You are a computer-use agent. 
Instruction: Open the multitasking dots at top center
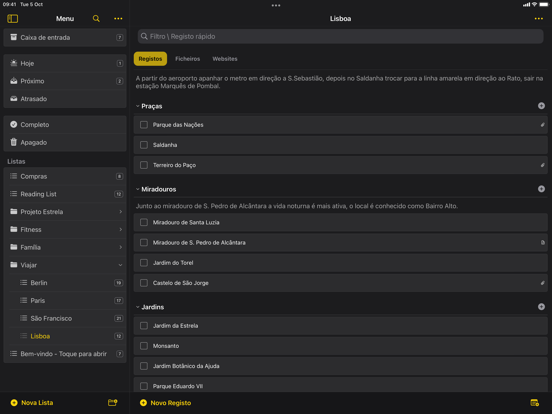pos(276,5)
